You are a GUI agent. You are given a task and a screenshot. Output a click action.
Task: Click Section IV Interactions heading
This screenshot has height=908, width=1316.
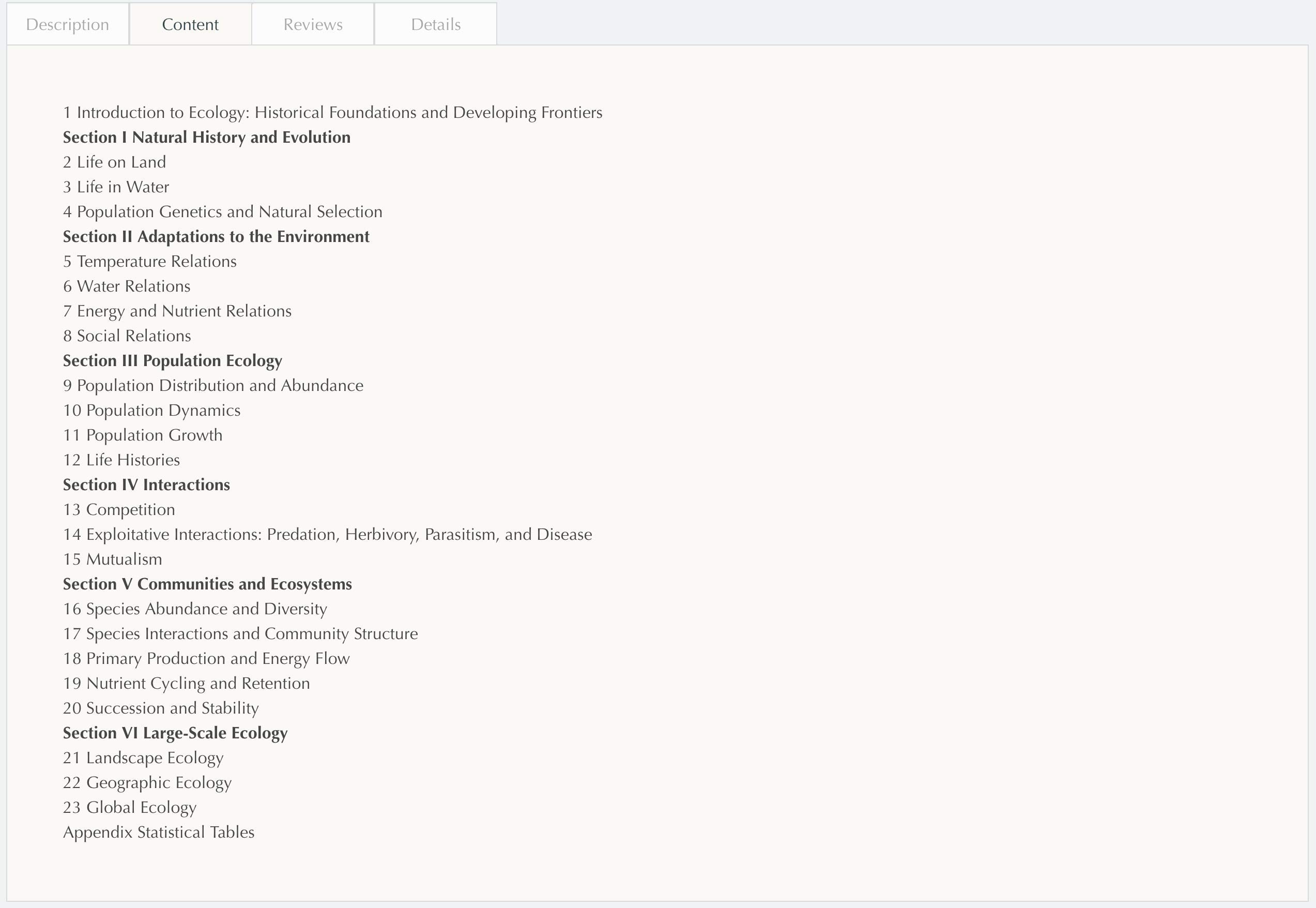(146, 485)
